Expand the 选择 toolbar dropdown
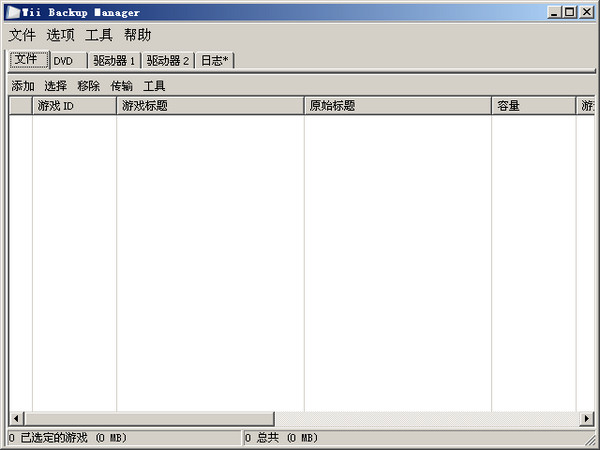This screenshot has height=450, width=600. pos(55,86)
